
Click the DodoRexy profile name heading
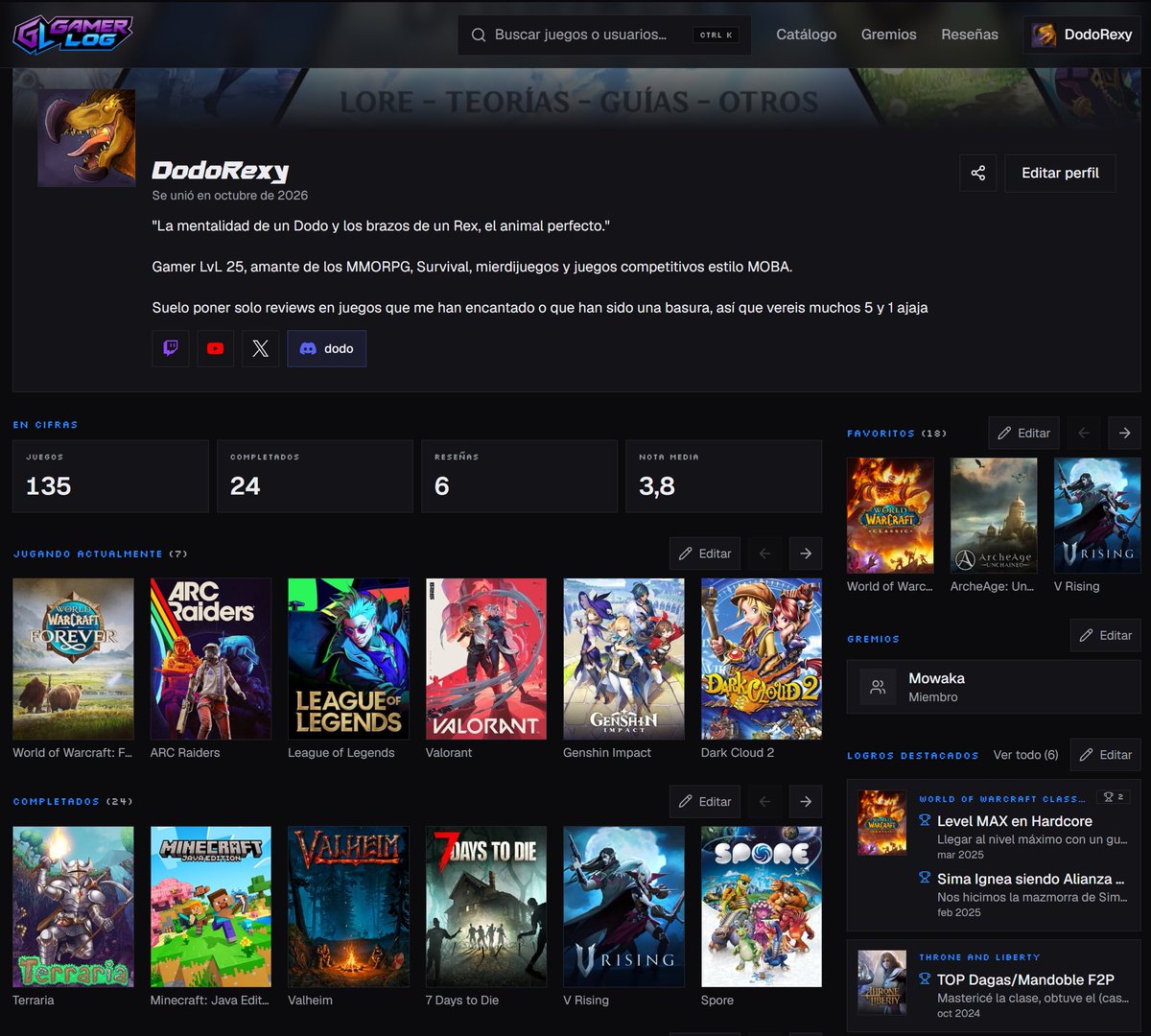pos(221,172)
